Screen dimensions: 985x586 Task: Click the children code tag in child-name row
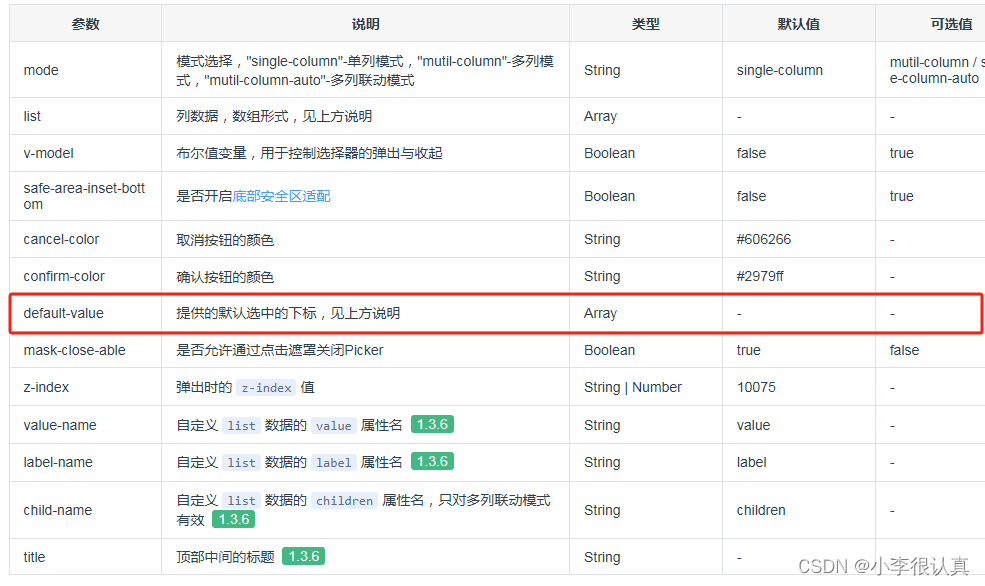pyautogui.click(x=344, y=500)
